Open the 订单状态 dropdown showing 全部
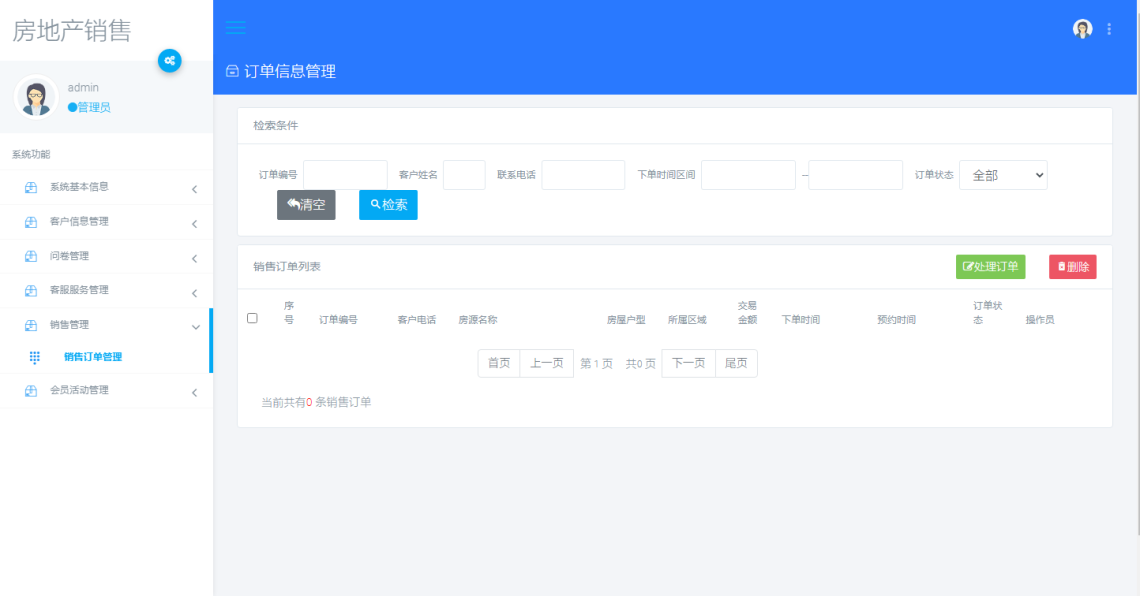This screenshot has width=1140, height=596. [1003, 174]
